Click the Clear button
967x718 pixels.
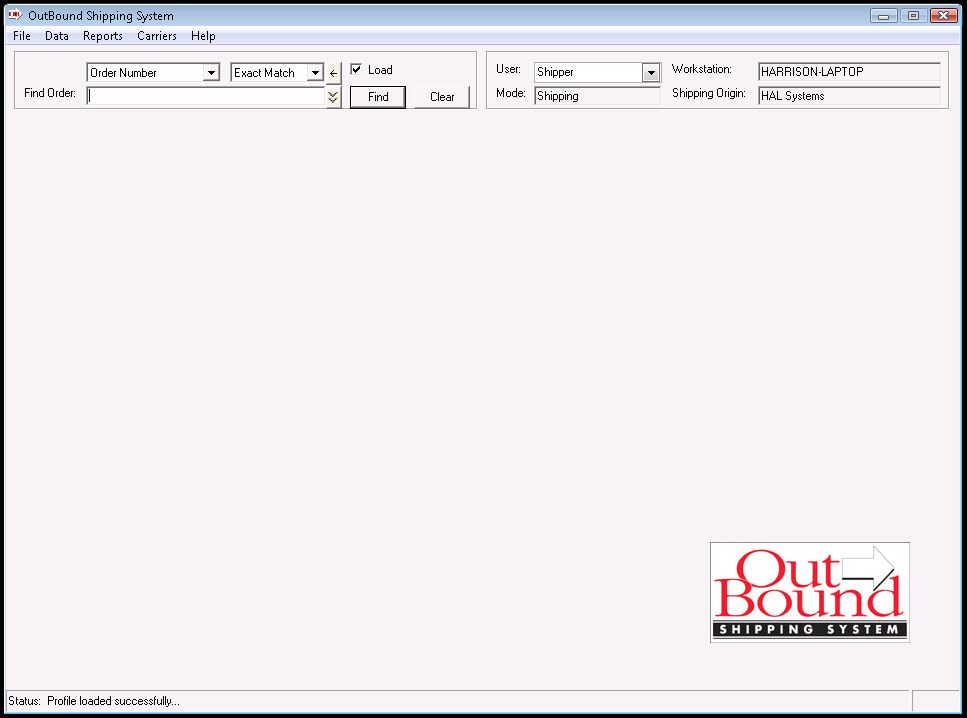[442, 96]
